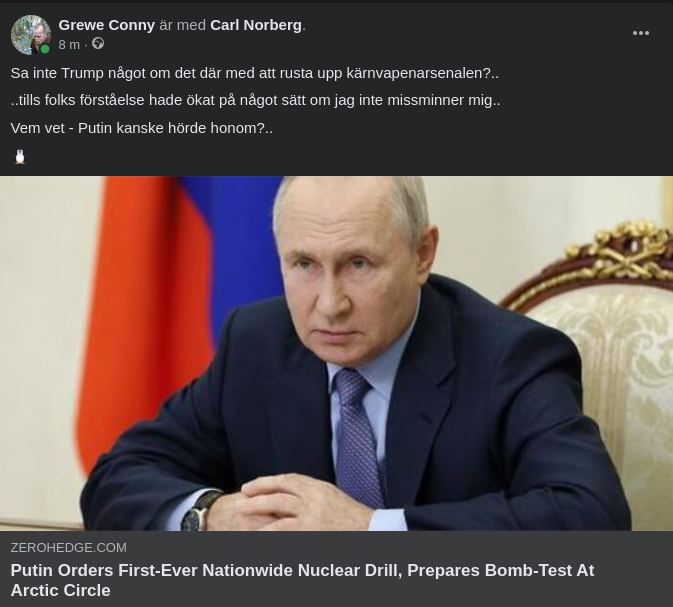Image resolution: width=673 pixels, height=607 pixels.
Task: Click the "8 m" post timestamp
Action: click(x=69, y=45)
